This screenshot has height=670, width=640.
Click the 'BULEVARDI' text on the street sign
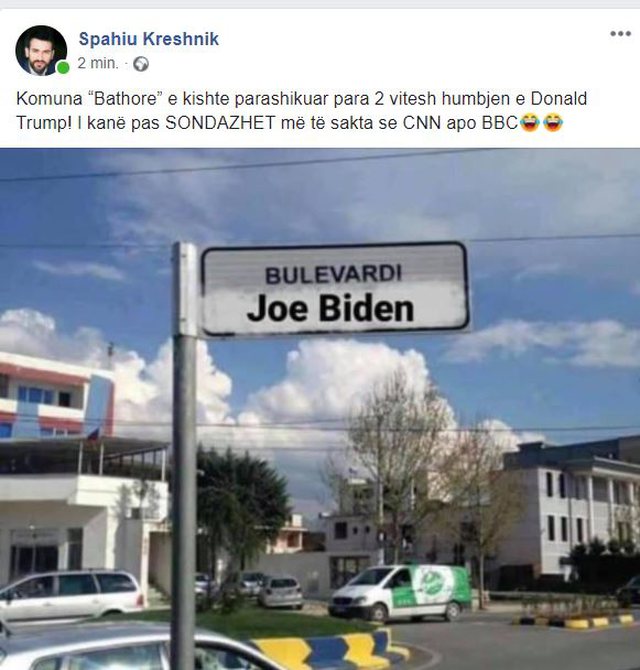334,274
